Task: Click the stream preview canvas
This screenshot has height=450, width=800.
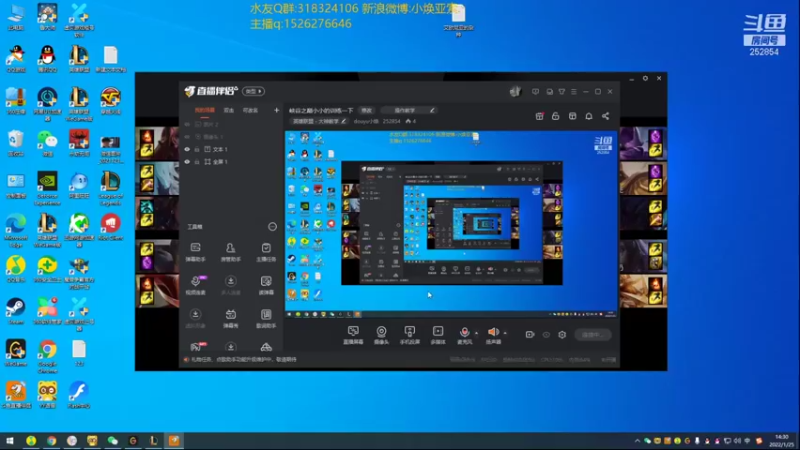Action: click(x=452, y=224)
